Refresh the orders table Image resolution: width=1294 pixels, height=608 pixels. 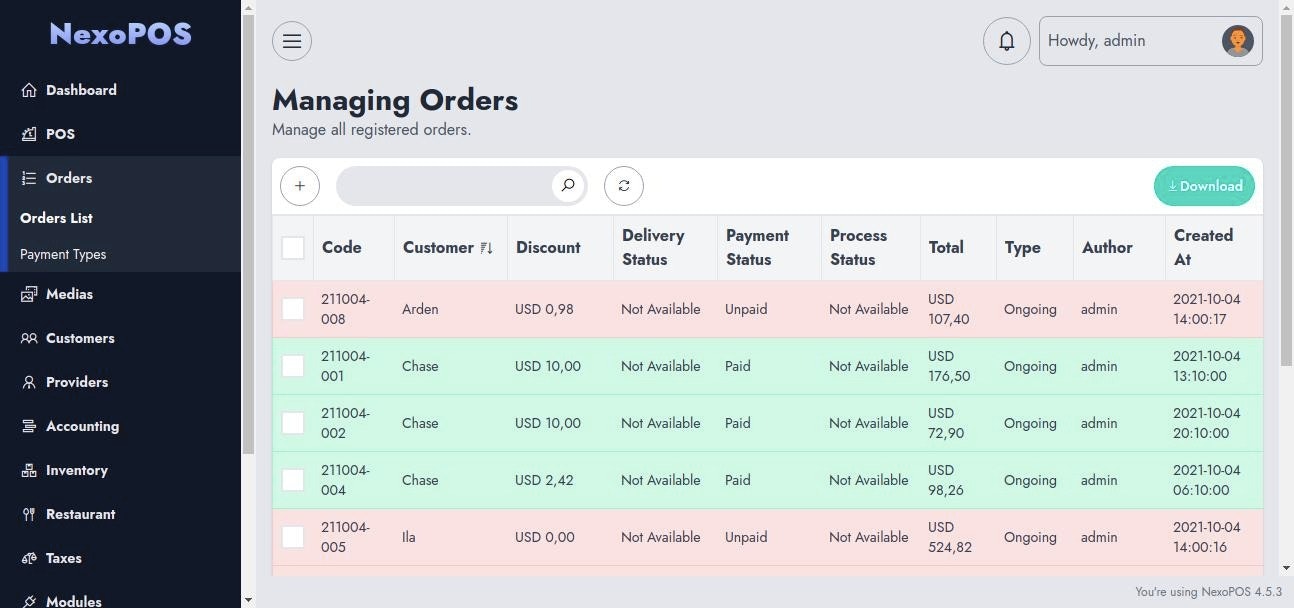pyautogui.click(x=624, y=186)
